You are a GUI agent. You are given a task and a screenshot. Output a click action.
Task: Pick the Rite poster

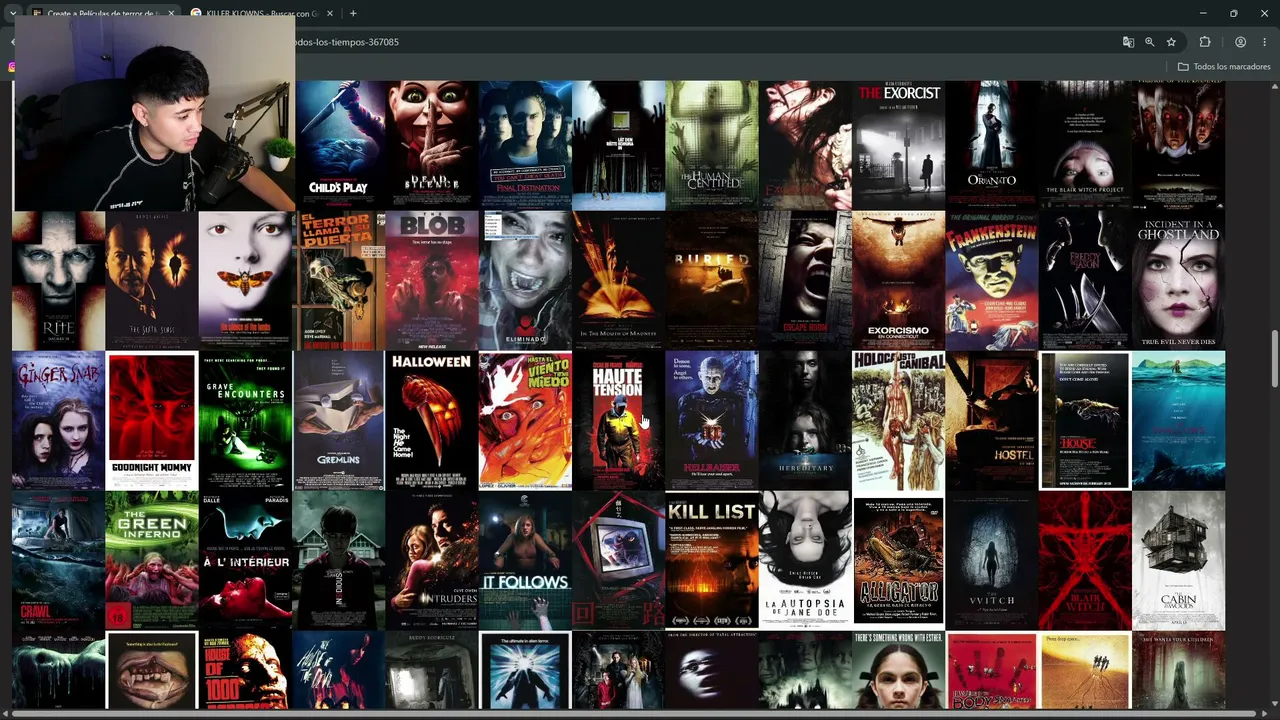pyautogui.click(x=58, y=280)
